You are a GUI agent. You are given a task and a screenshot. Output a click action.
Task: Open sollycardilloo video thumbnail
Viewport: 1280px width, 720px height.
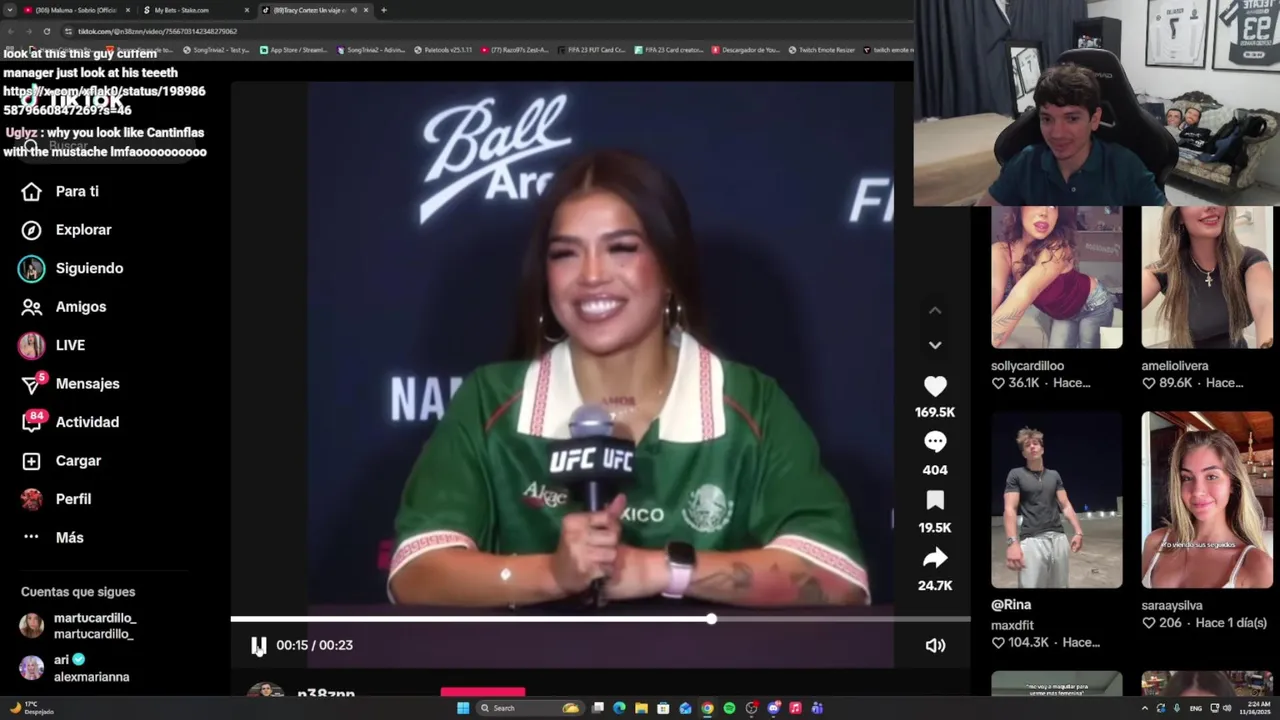[x=1056, y=277]
